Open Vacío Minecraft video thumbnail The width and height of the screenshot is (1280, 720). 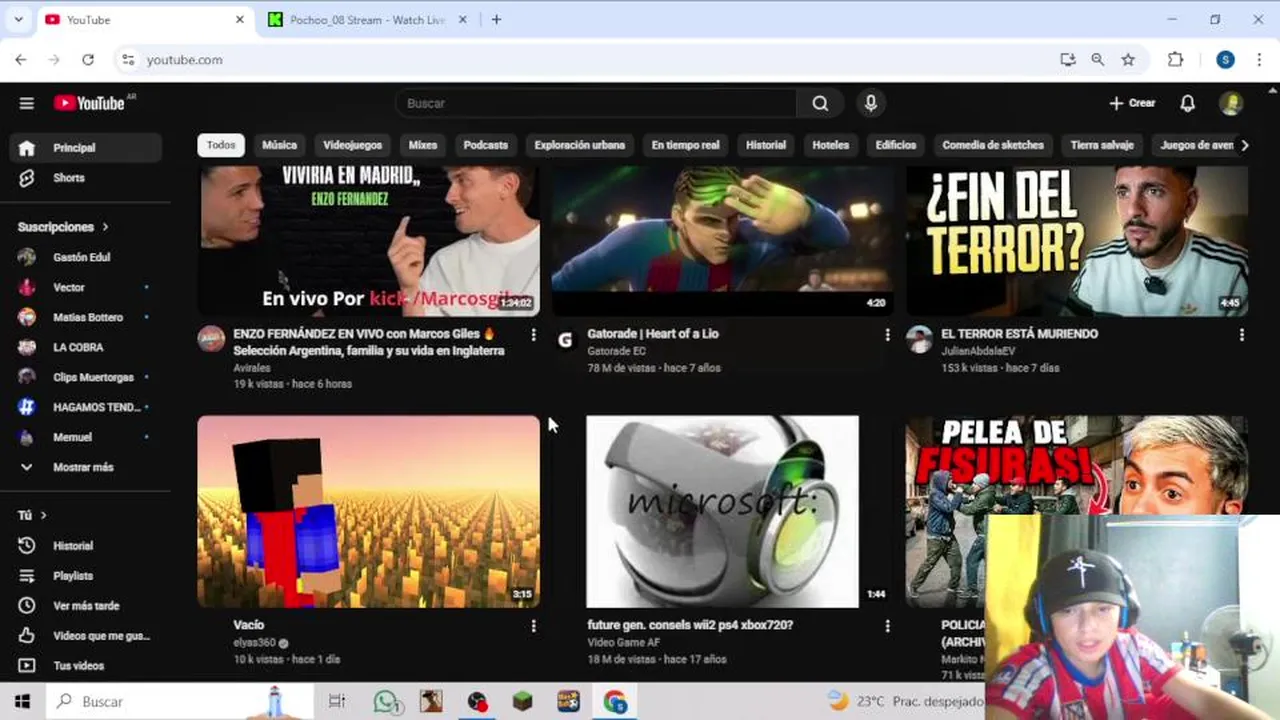[369, 511]
